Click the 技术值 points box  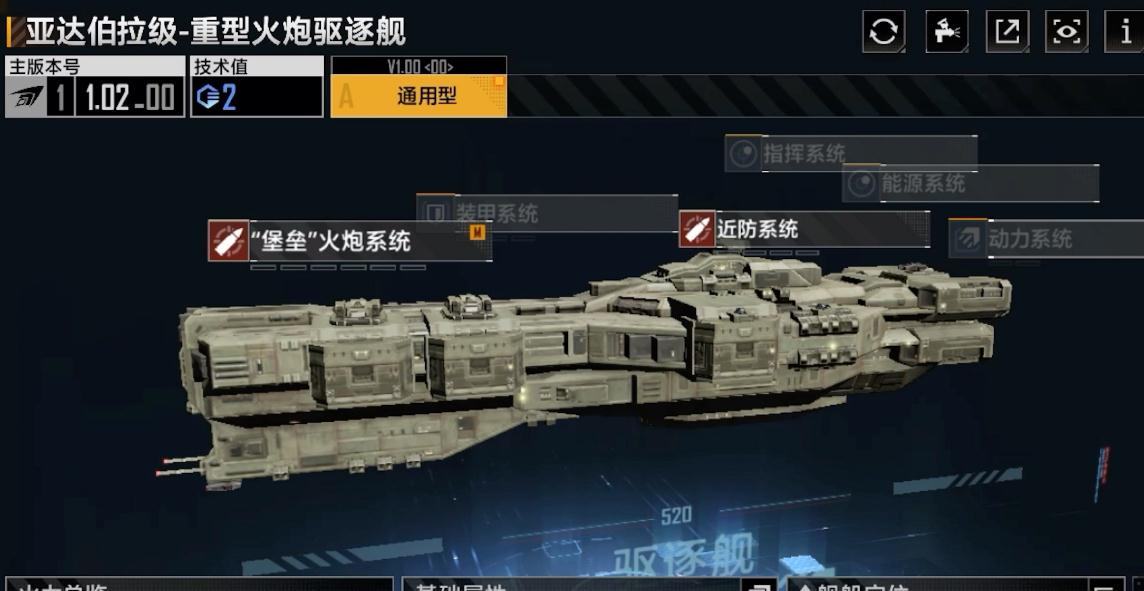coord(257,86)
